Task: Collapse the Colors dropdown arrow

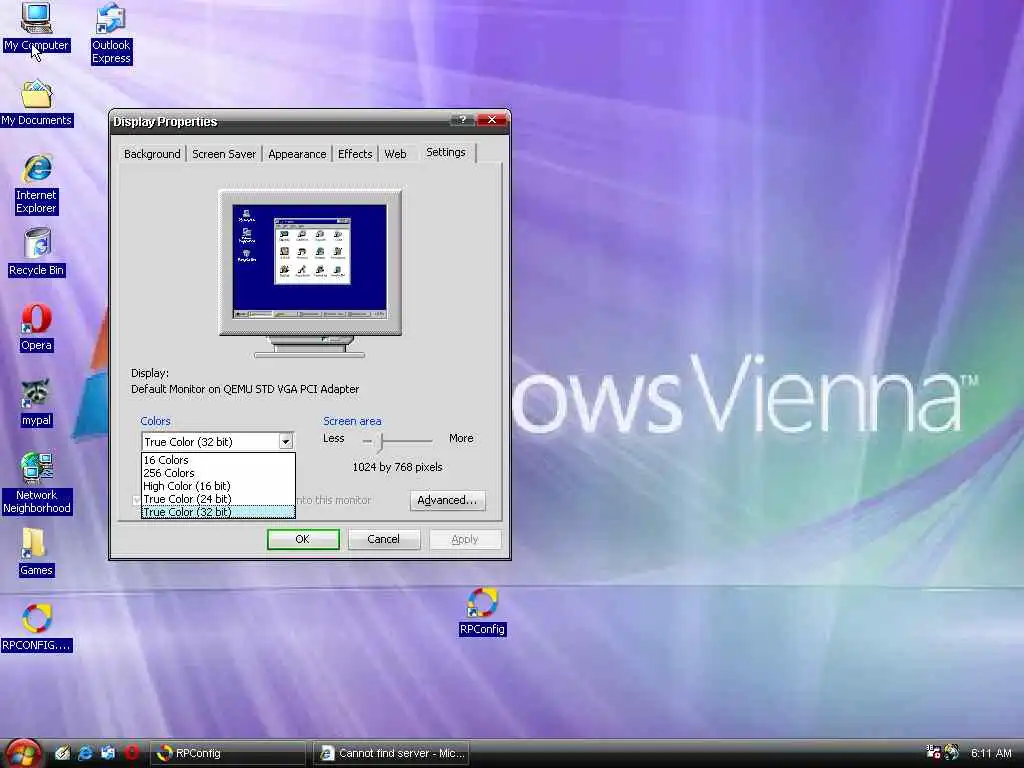Action: (285, 442)
